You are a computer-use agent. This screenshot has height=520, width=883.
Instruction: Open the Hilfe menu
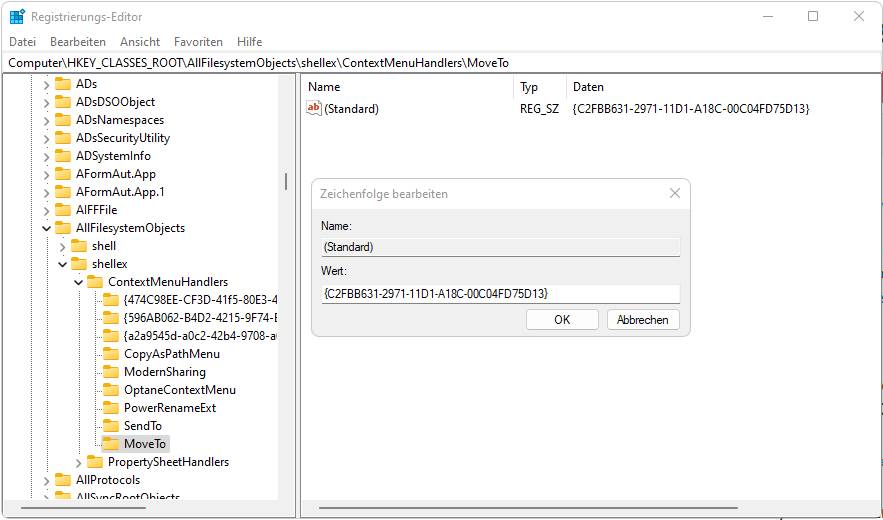(x=249, y=42)
